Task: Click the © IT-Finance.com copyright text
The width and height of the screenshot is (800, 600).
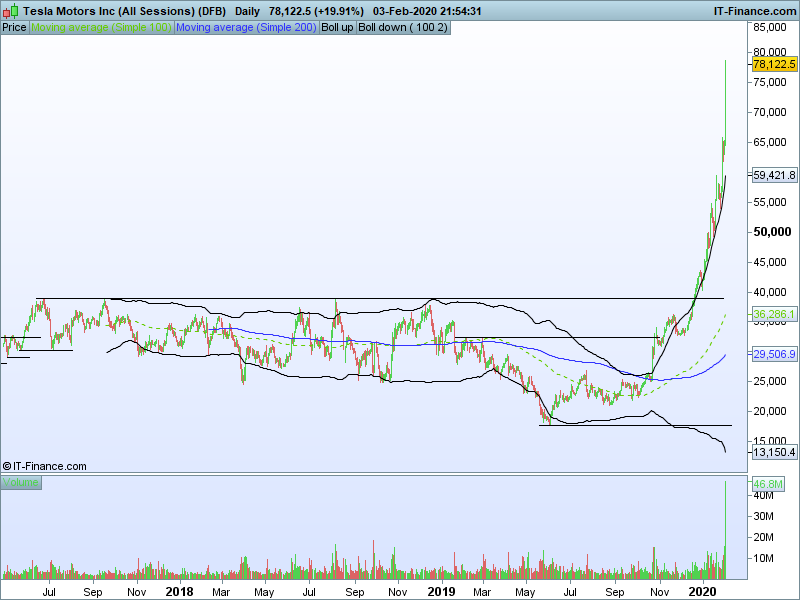Action: [44, 466]
